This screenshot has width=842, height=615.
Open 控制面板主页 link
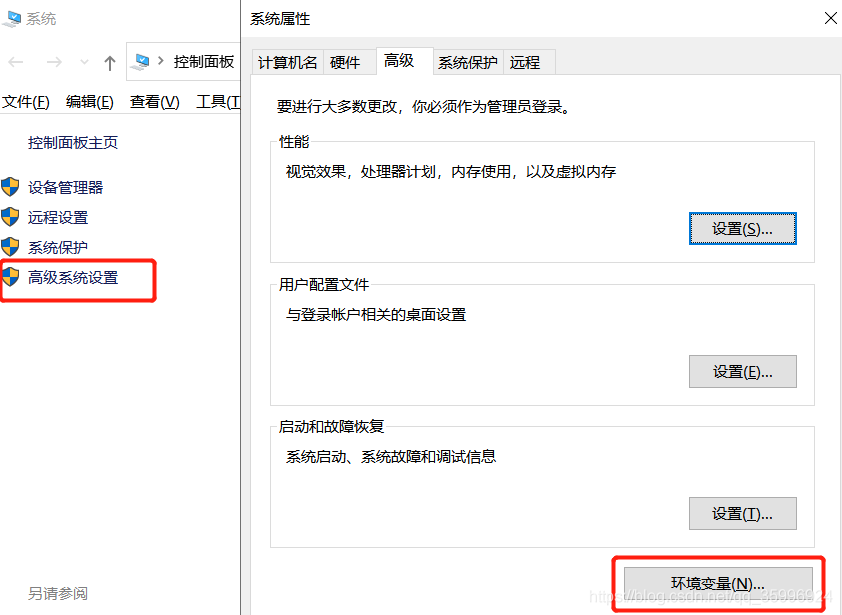pos(72,142)
